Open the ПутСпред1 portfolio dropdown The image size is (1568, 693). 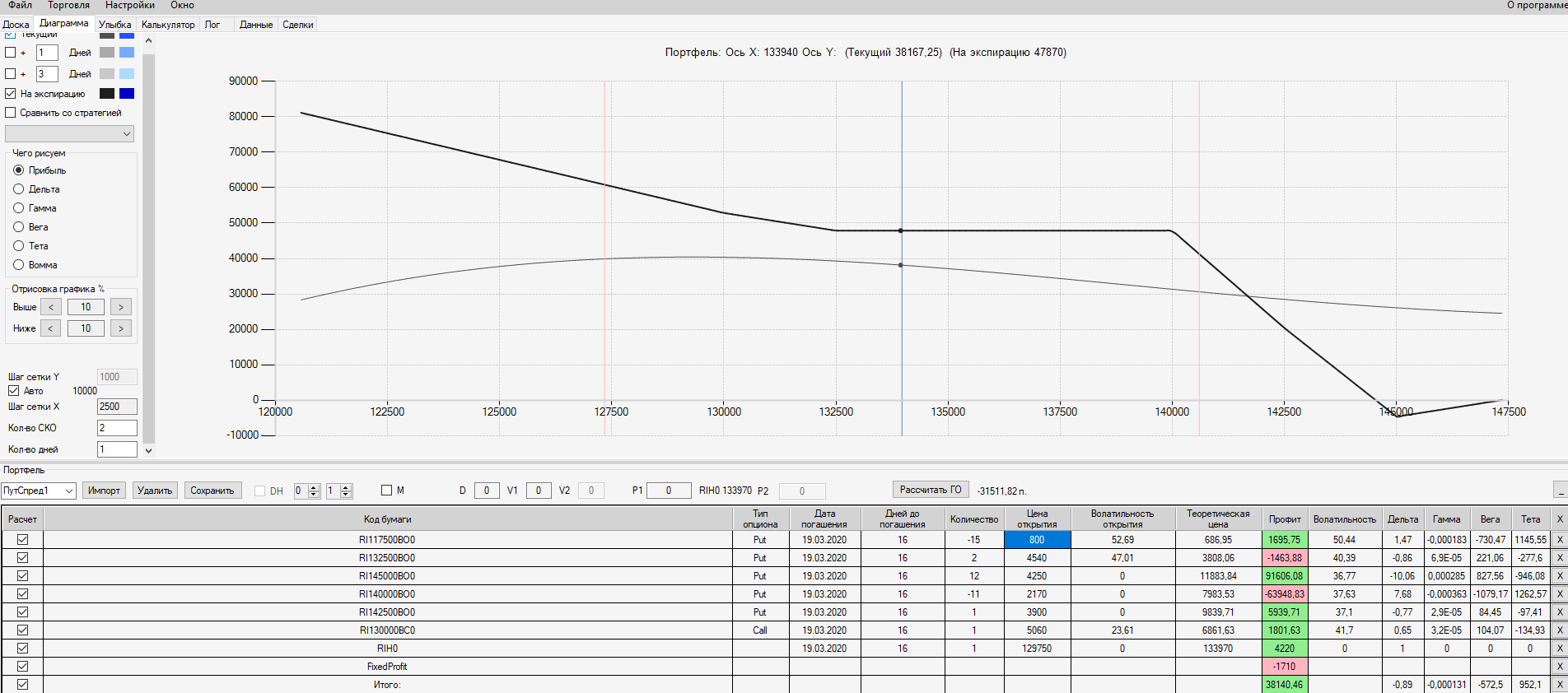click(x=39, y=491)
